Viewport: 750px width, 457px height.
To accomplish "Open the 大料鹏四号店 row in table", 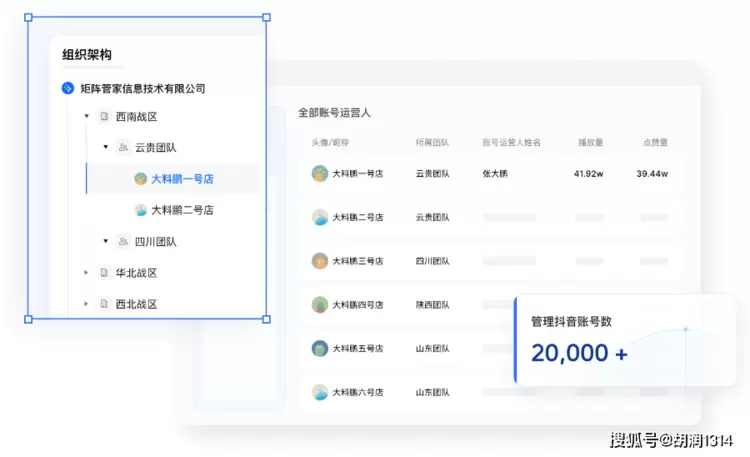I will pos(357,305).
